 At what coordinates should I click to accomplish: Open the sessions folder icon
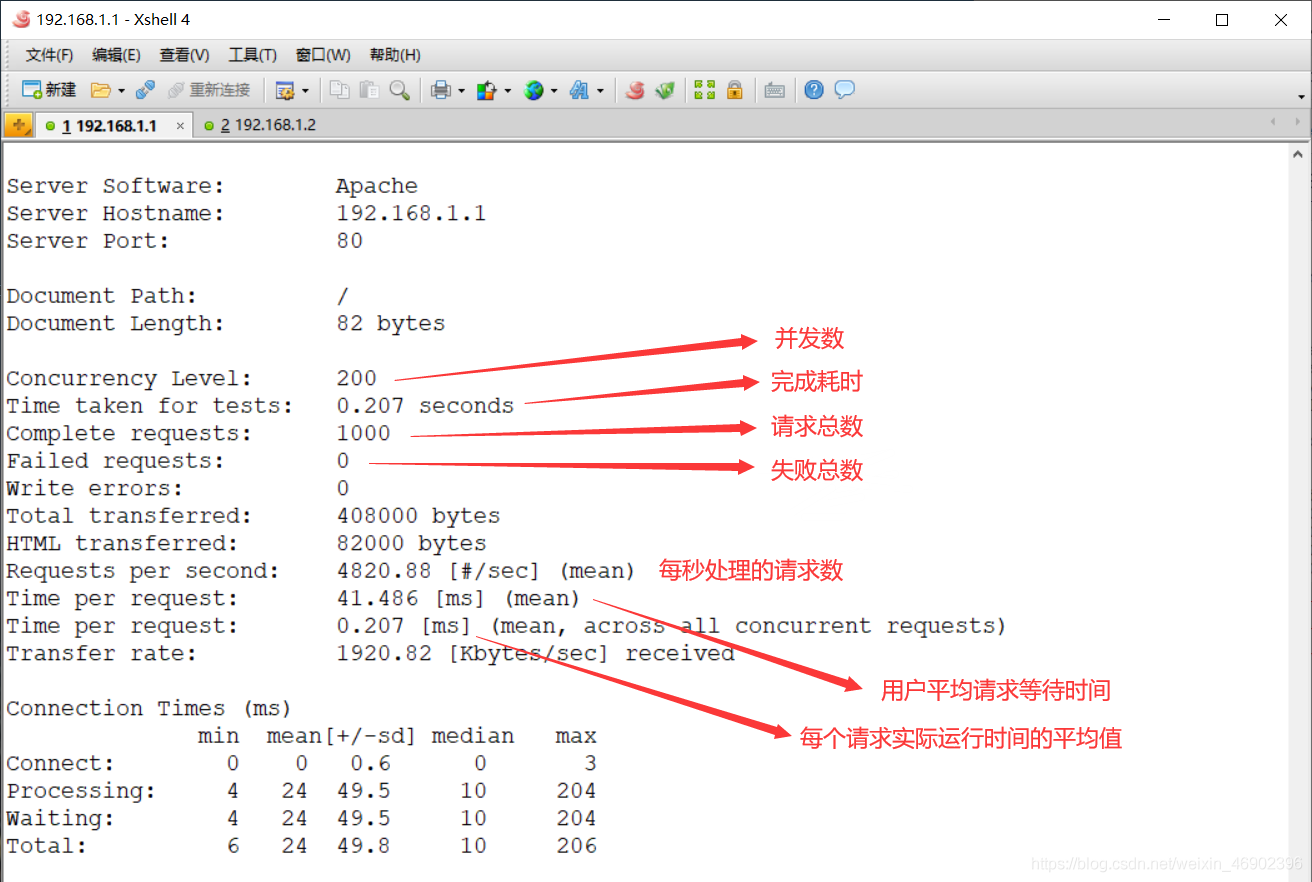pos(100,90)
